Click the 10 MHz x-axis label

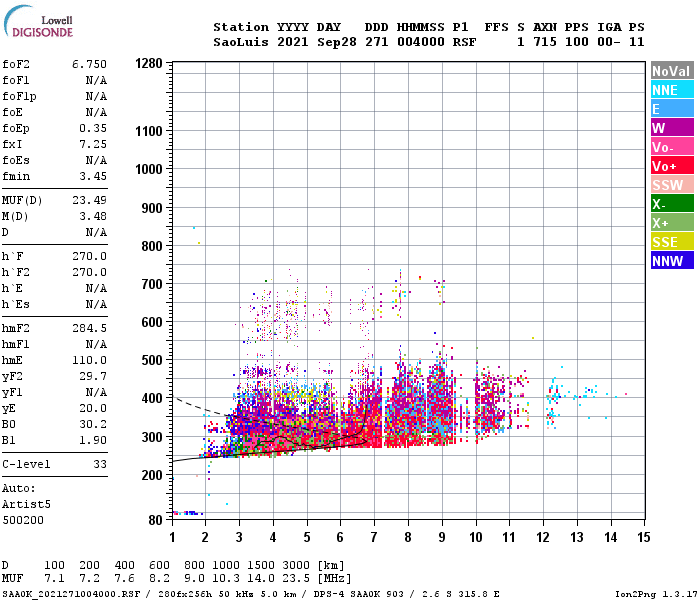pos(475,537)
